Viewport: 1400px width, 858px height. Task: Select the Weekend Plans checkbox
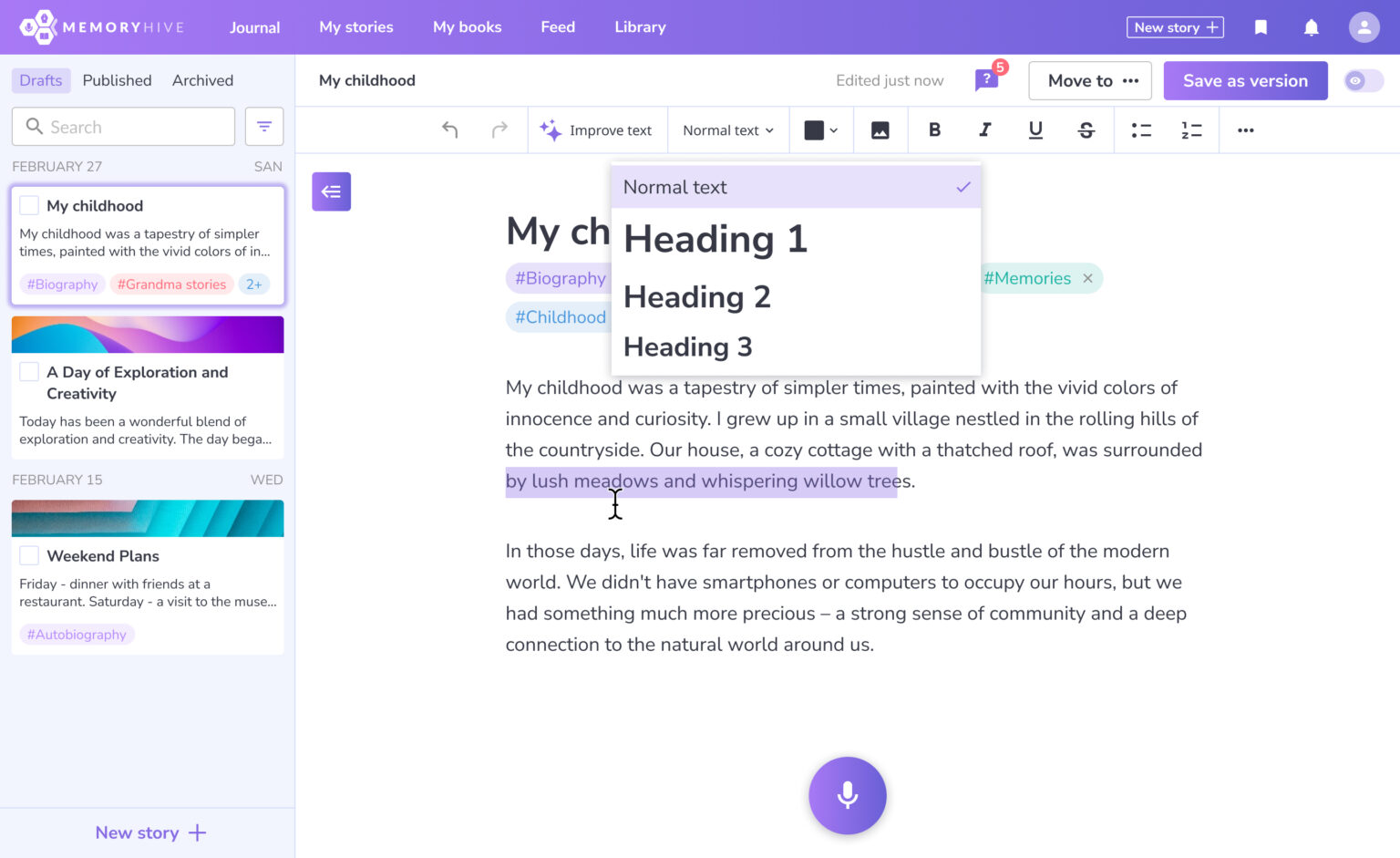tap(29, 556)
